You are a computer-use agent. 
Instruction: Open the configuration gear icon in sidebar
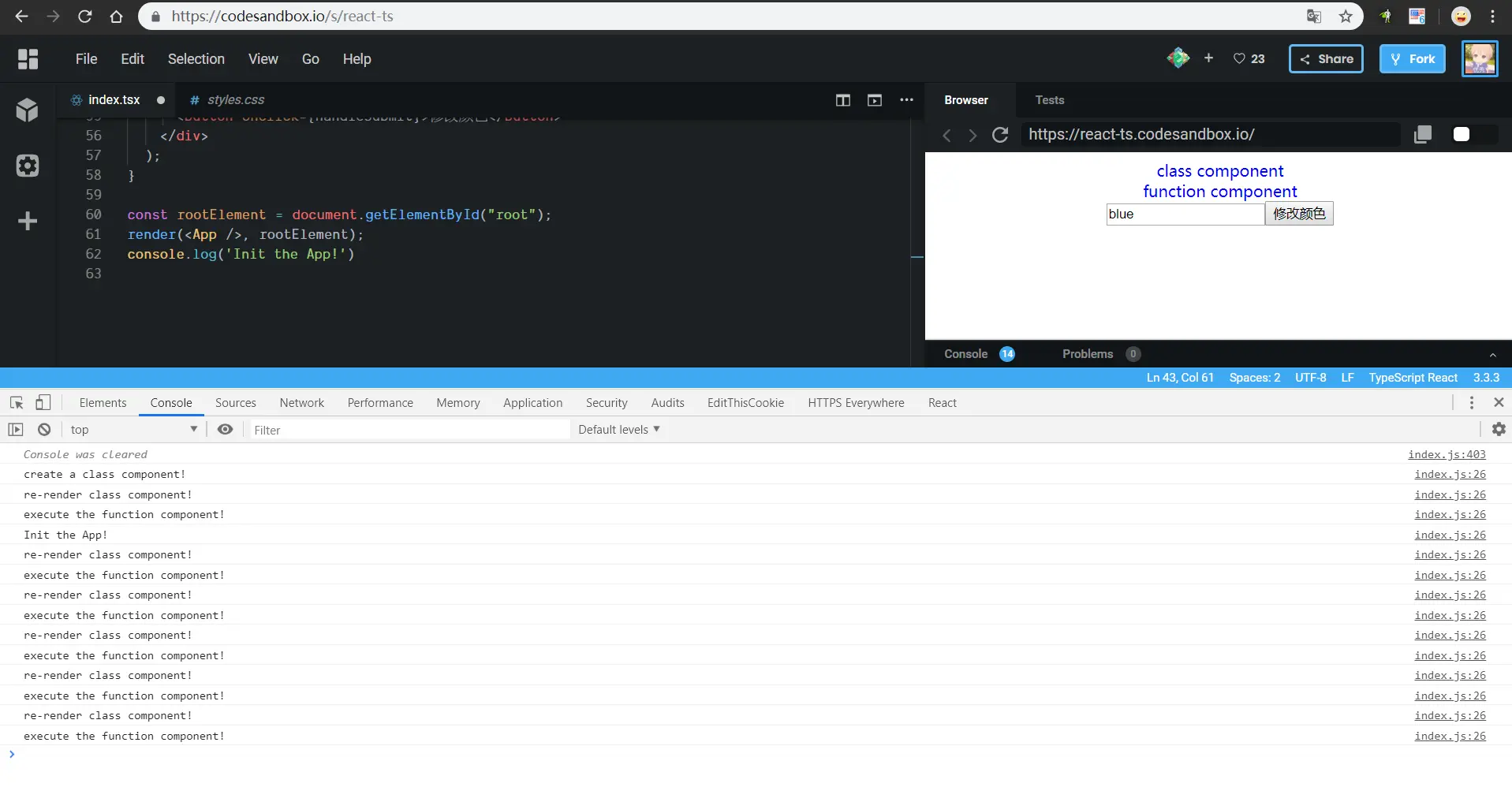click(x=28, y=166)
